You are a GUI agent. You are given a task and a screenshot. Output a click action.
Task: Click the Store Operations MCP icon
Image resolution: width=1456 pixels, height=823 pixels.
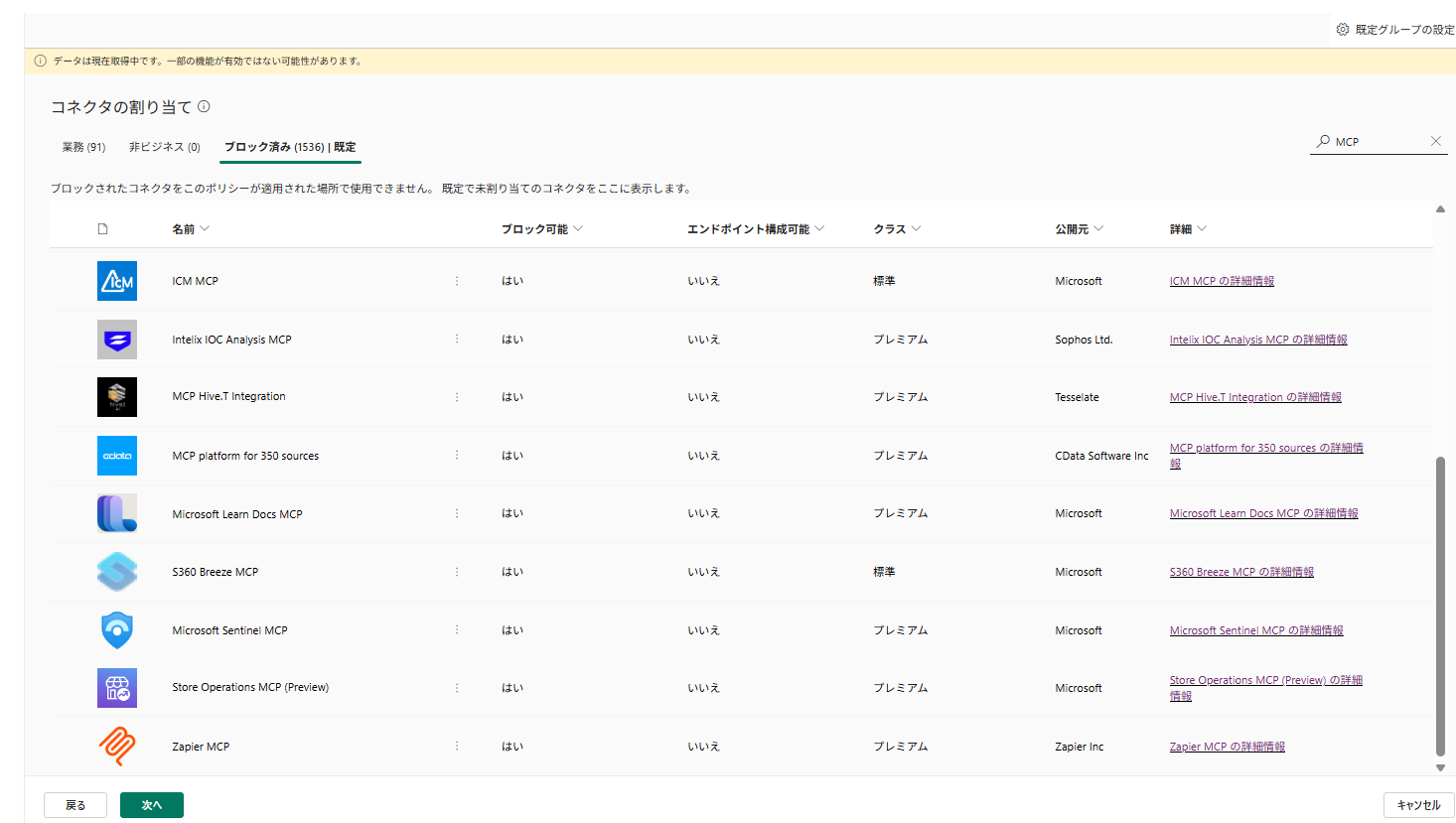click(x=117, y=688)
